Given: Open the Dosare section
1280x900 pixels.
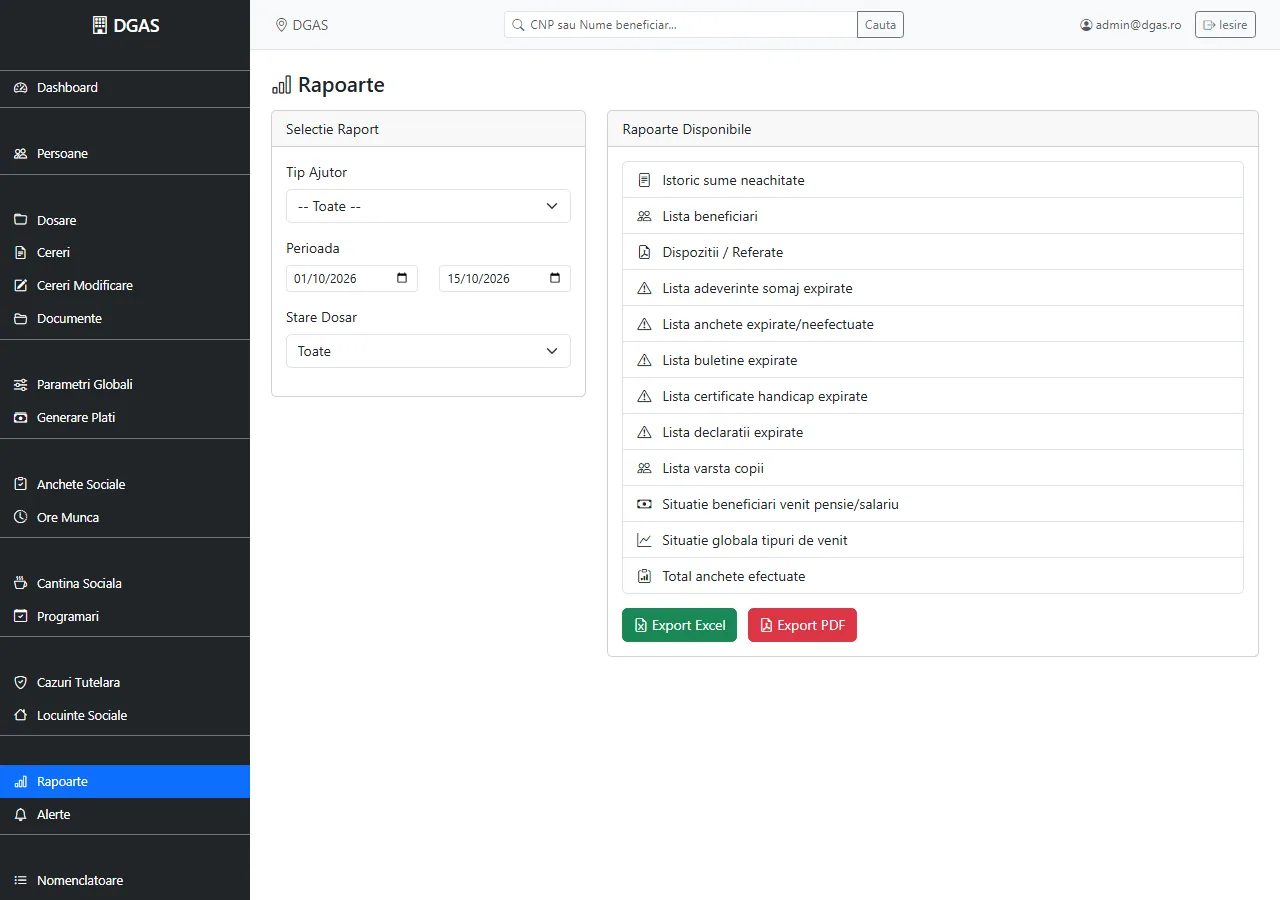Looking at the screenshot, I should [x=125, y=220].
